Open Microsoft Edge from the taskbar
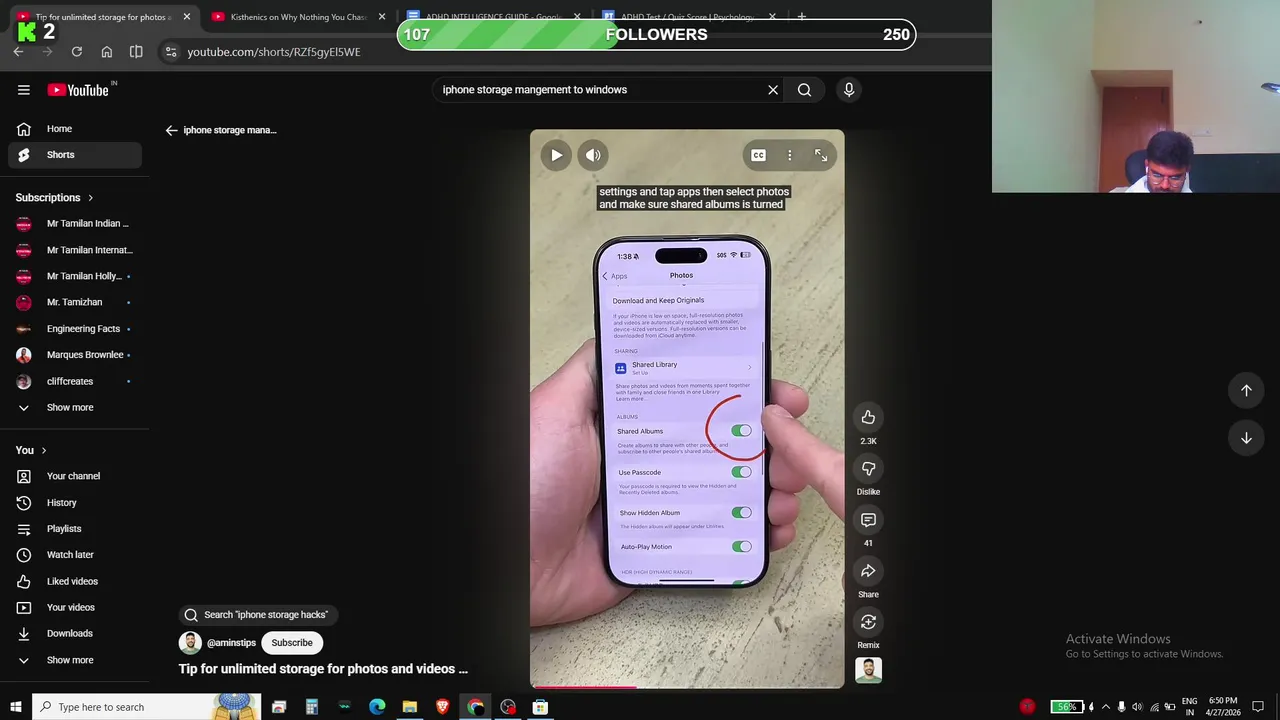This screenshot has height=720, width=1280. pos(377,707)
